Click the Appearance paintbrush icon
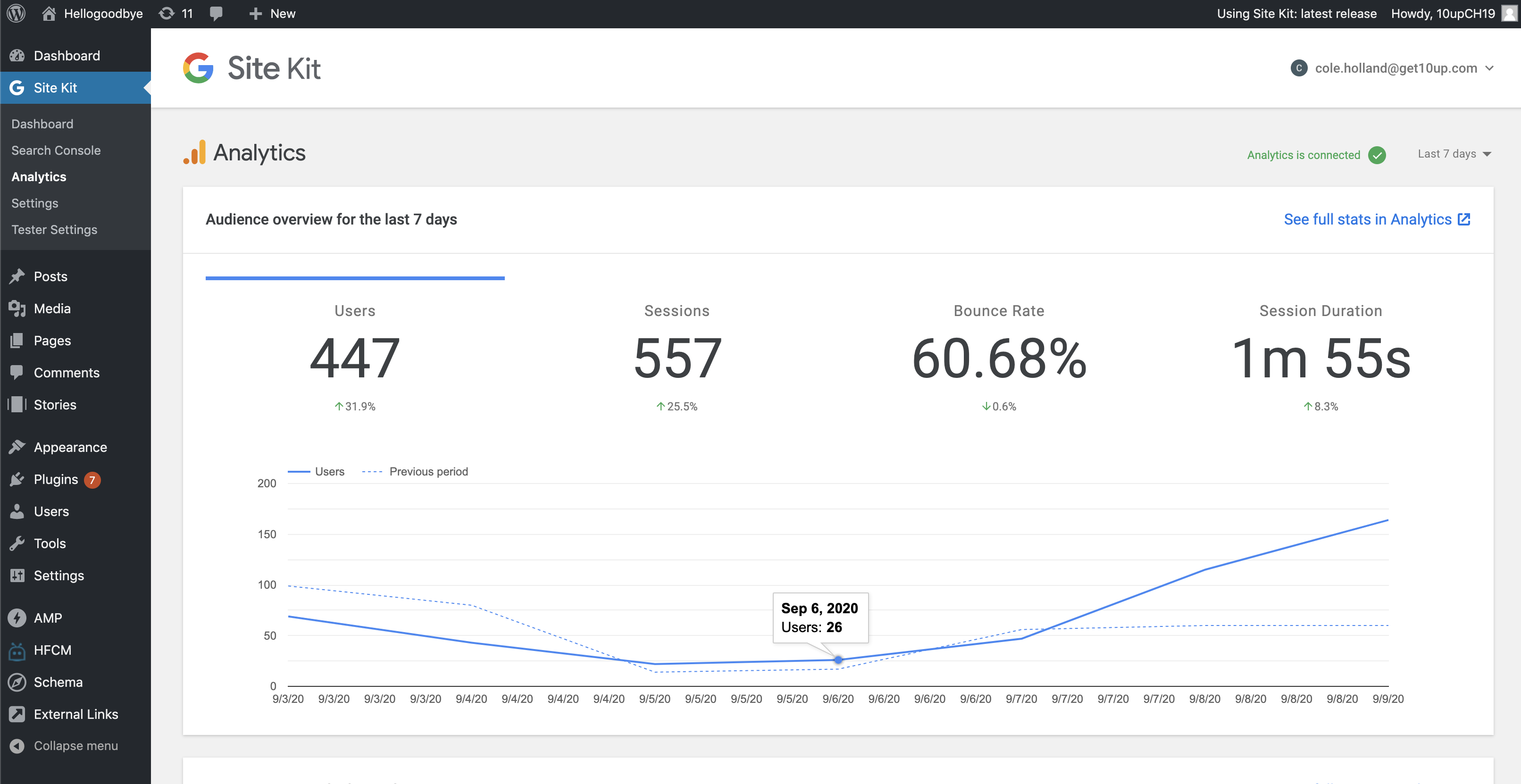 (17, 448)
